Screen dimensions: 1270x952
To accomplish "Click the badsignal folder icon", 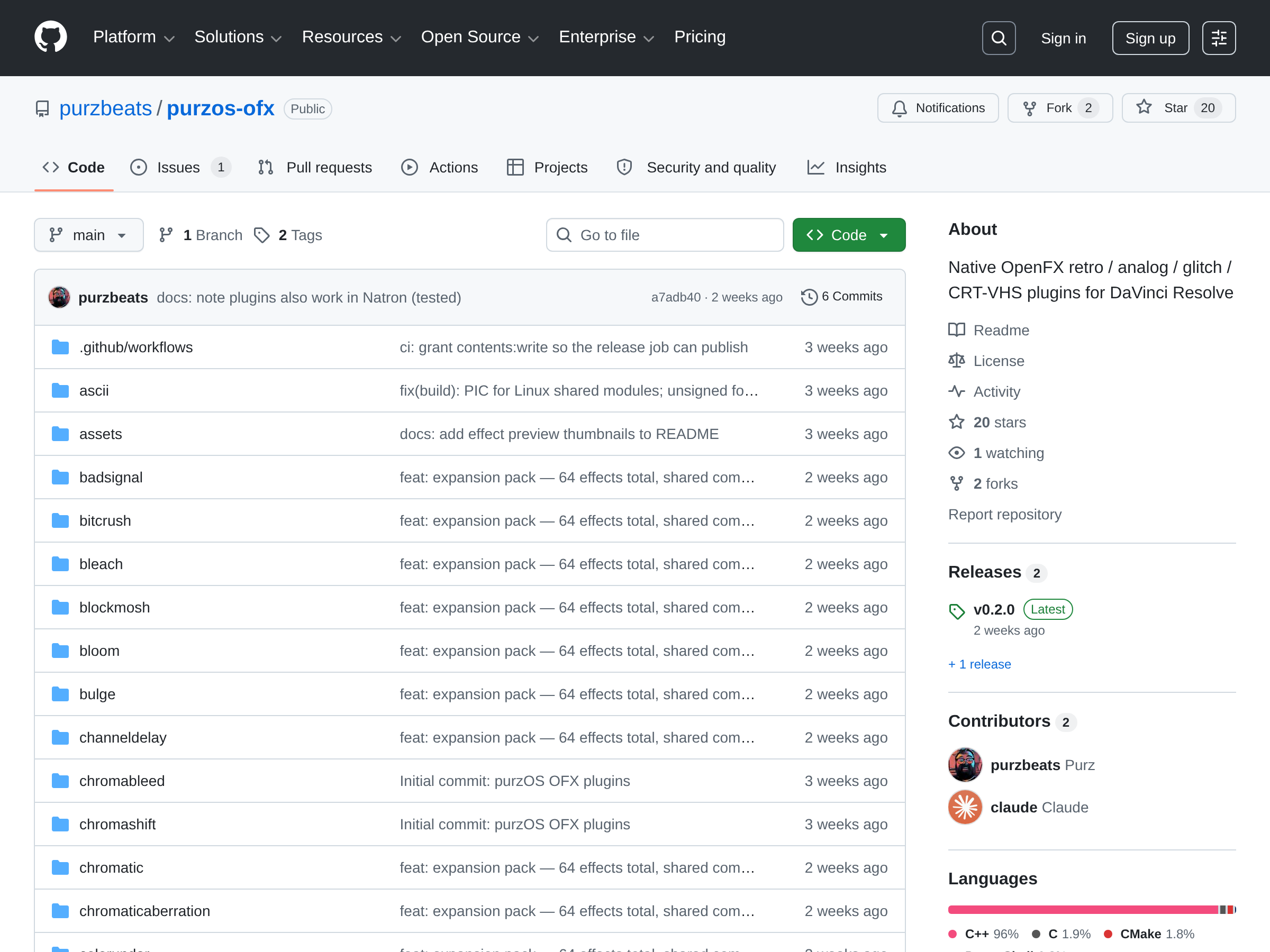I will click(x=60, y=478).
